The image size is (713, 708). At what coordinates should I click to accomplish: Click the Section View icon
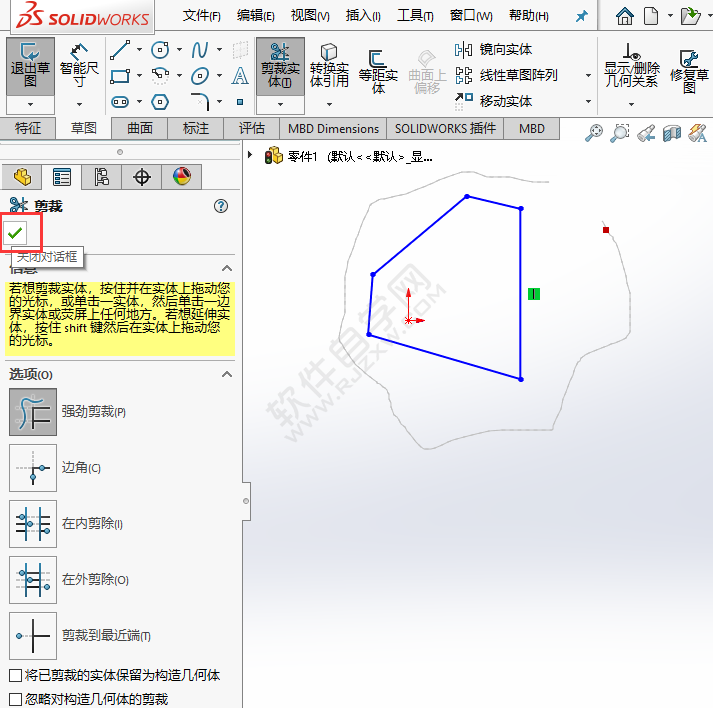point(672,133)
